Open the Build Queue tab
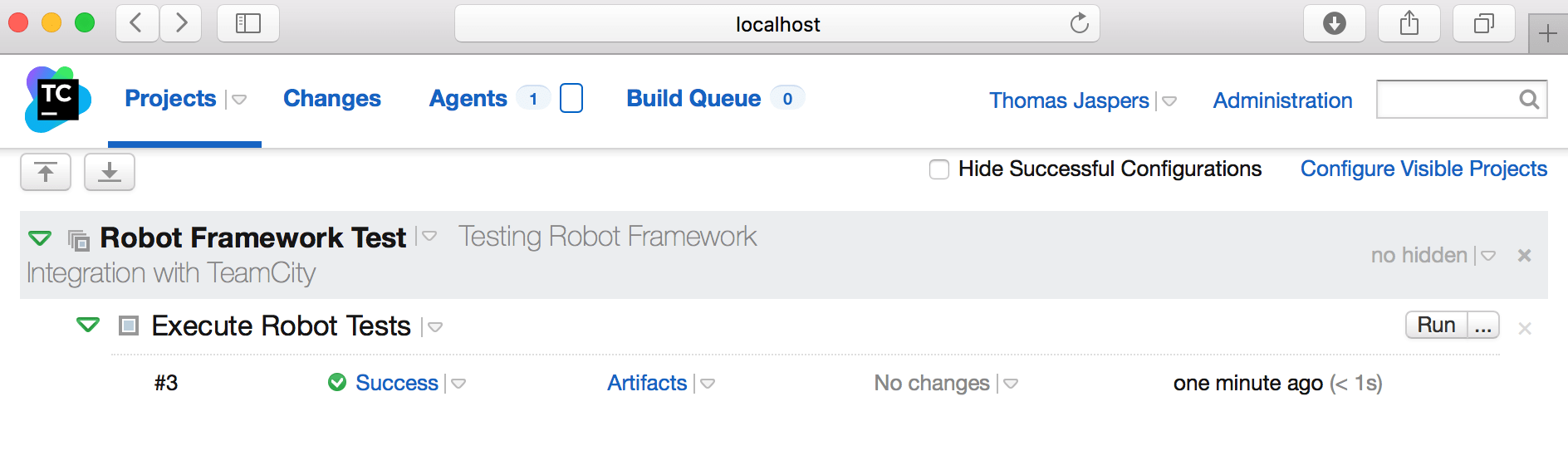 tap(693, 99)
